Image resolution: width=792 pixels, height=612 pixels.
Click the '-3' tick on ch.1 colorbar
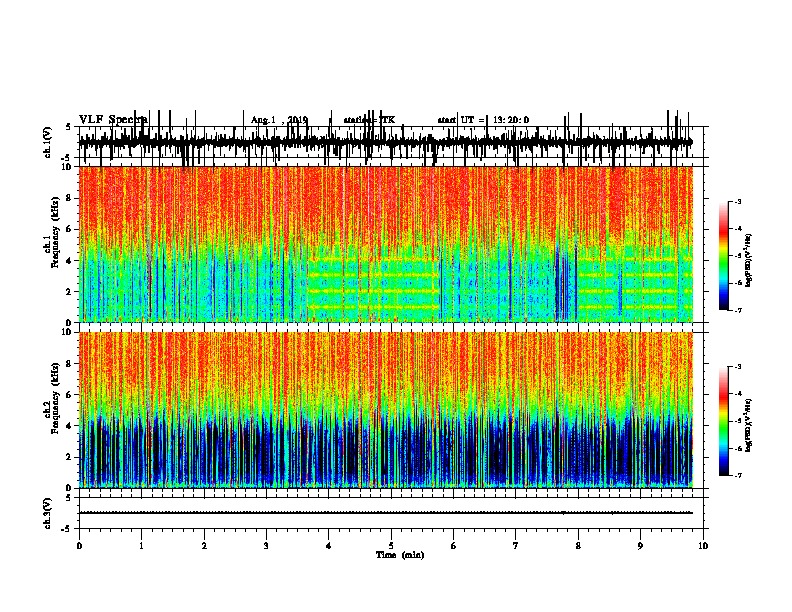point(738,201)
